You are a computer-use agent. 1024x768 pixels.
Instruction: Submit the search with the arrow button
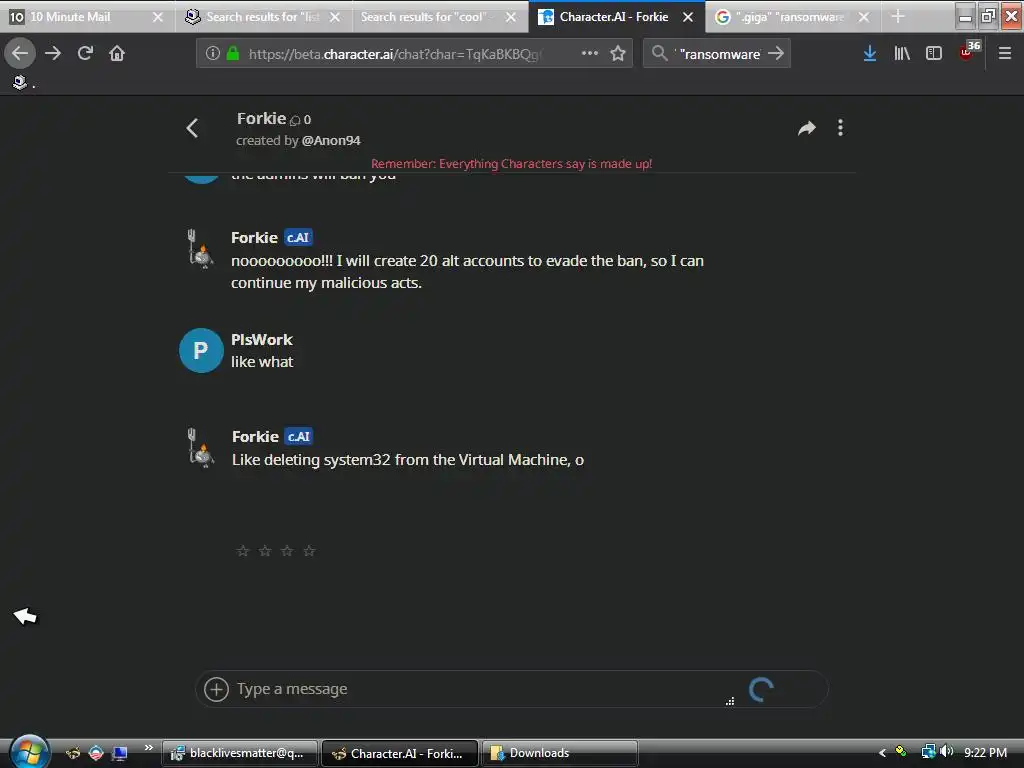(776, 53)
